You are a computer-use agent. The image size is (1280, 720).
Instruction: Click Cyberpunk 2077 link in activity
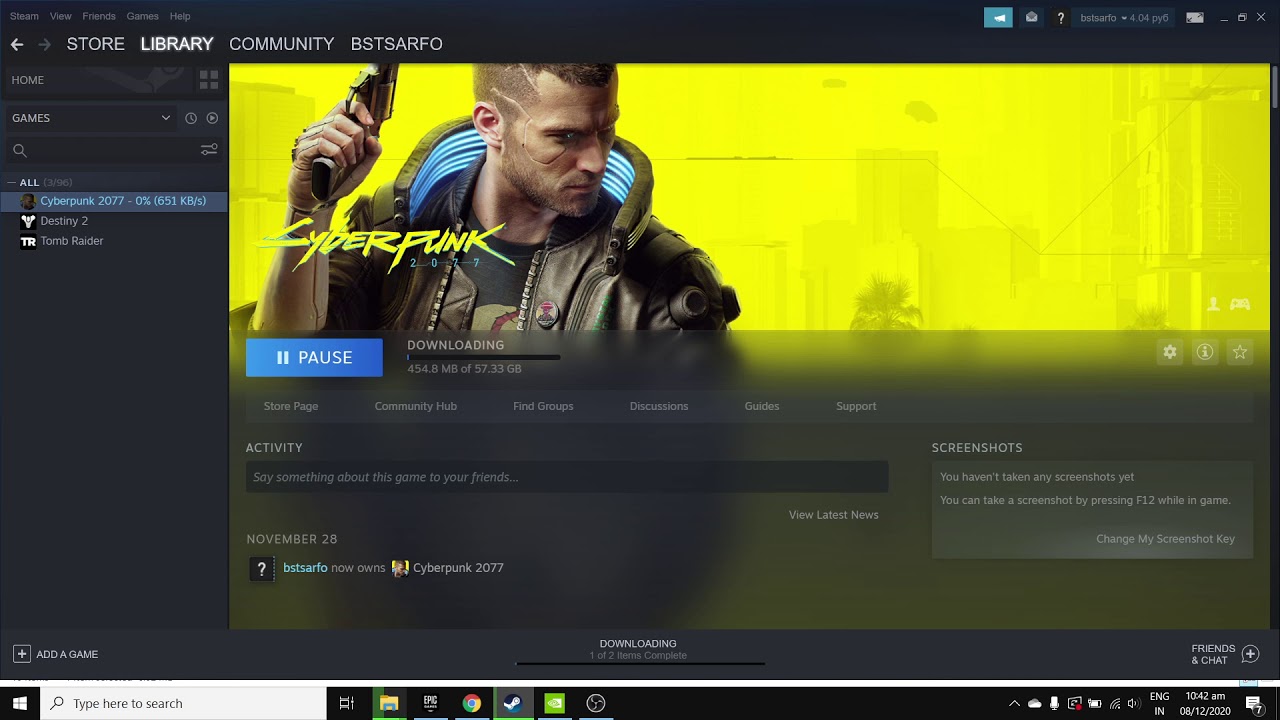[458, 568]
